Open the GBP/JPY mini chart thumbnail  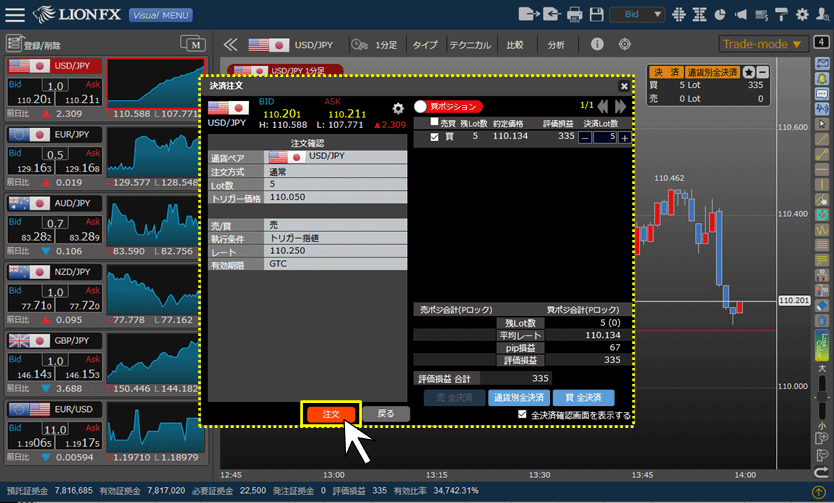click(155, 358)
